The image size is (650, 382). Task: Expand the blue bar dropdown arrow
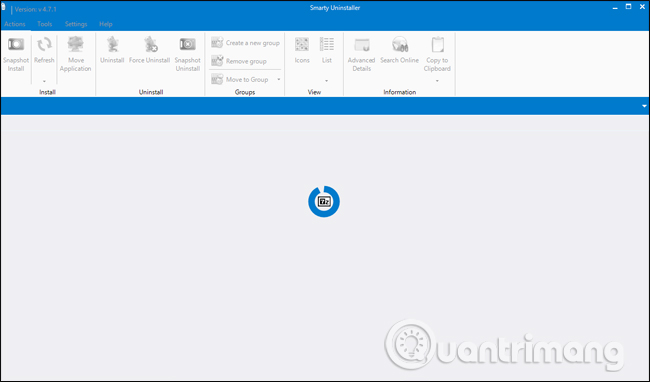pos(644,106)
